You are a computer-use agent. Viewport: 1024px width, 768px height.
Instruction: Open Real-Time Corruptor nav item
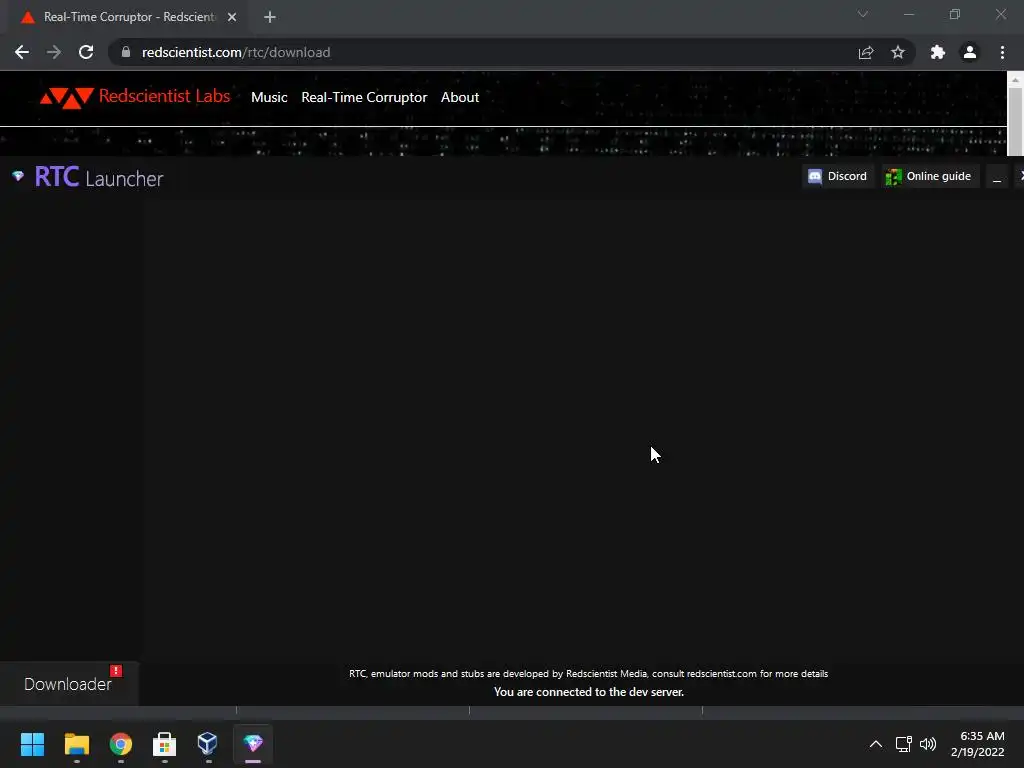pyautogui.click(x=364, y=97)
